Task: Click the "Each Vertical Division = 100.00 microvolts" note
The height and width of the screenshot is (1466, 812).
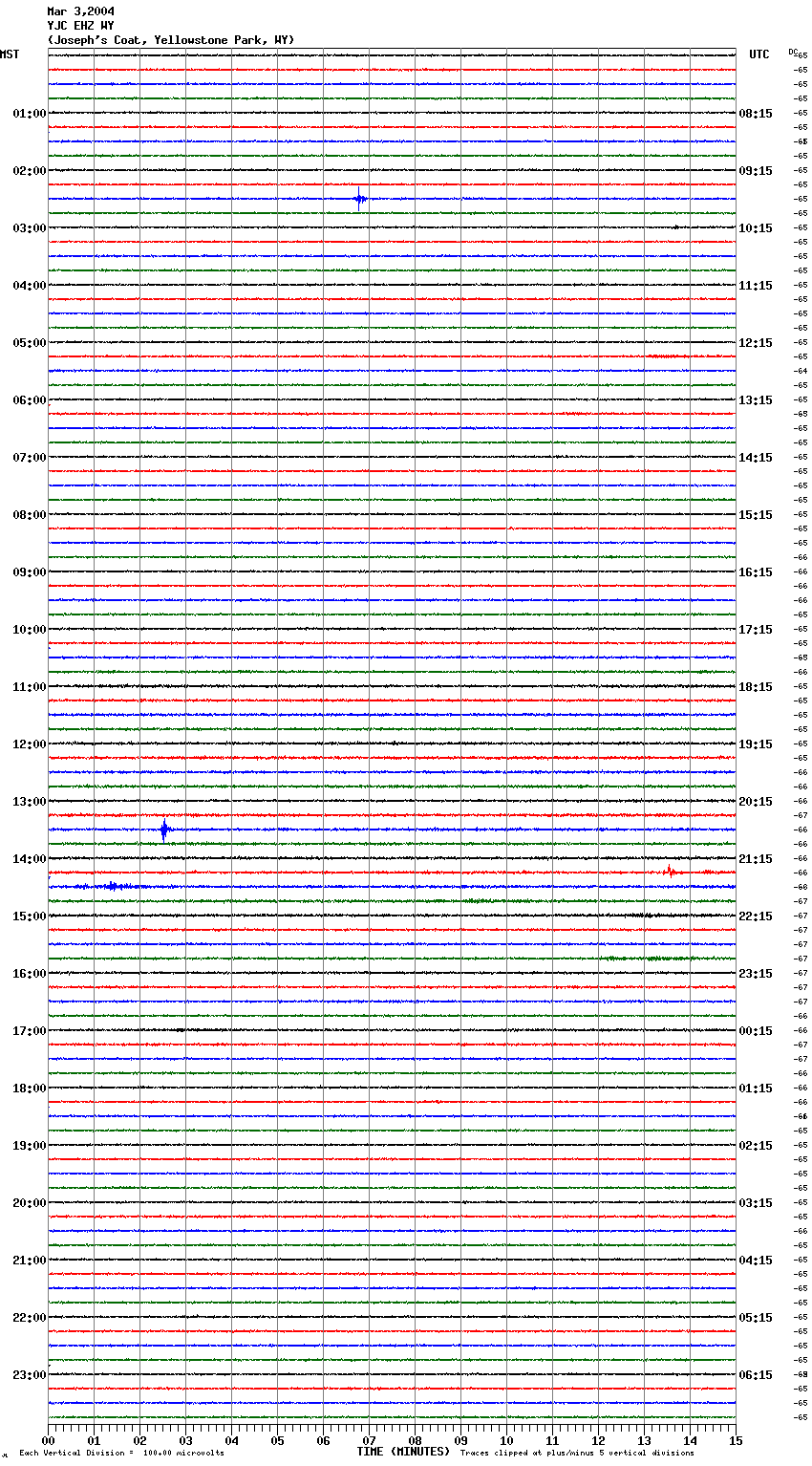Action: 121,1454
